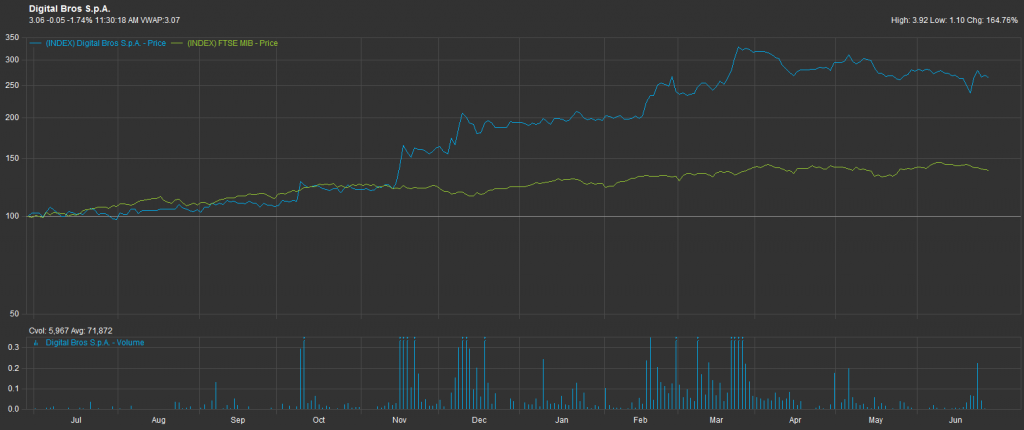Click the blue Digital Bros price legend line marker

pos(35,43)
